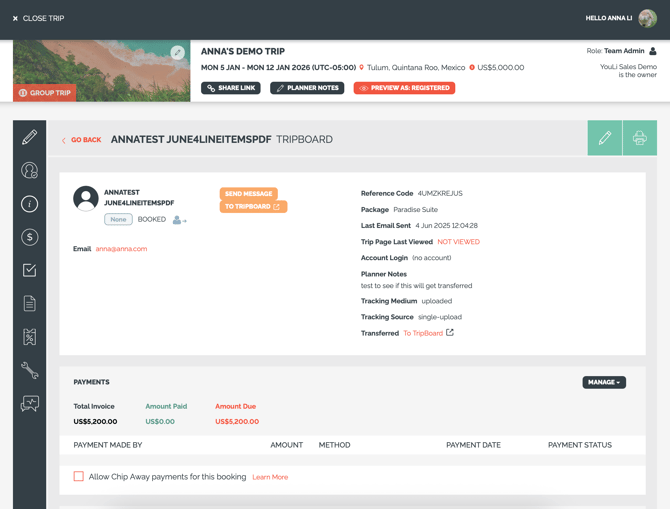Click the Amount Due US$5,200.00 value

pyautogui.click(x=237, y=421)
